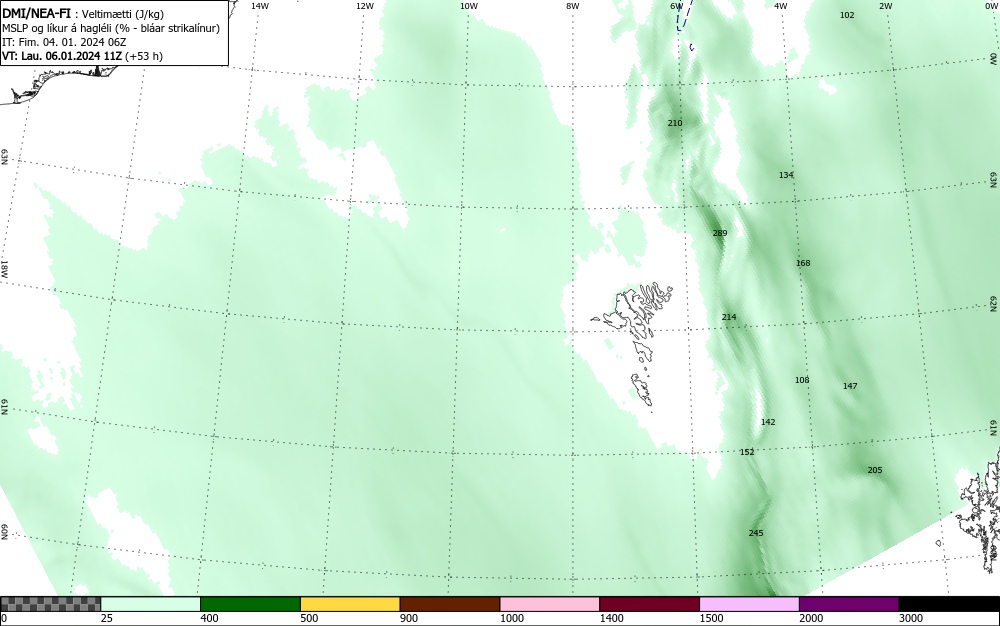This screenshot has height=626, width=1000.
Task: Pick the lavender 1500–2000 legend swatch
Action: [x=749, y=604]
